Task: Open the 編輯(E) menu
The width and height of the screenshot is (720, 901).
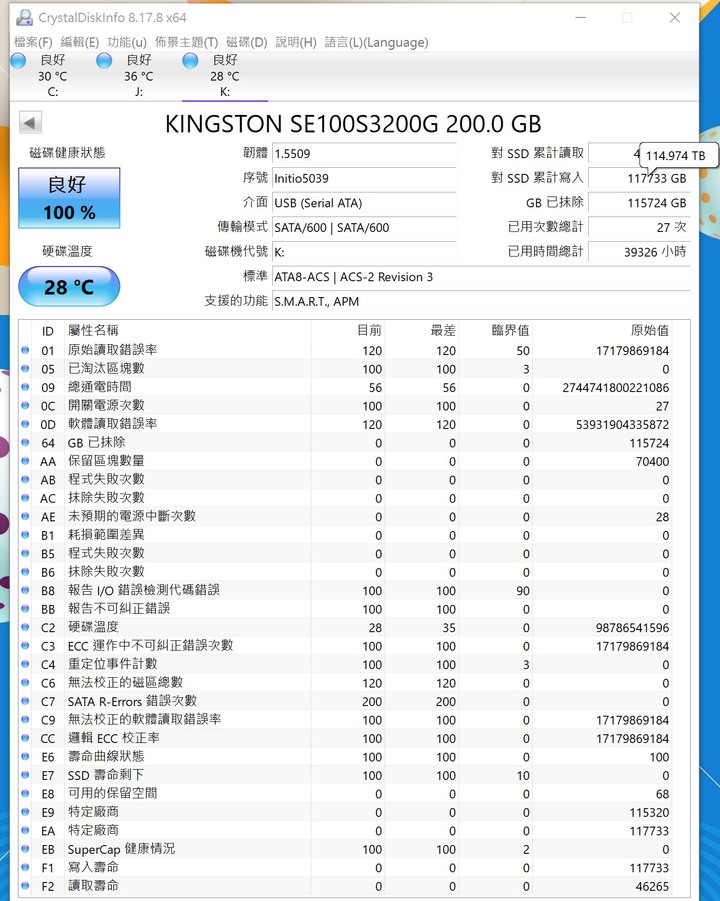Action: pos(80,42)
